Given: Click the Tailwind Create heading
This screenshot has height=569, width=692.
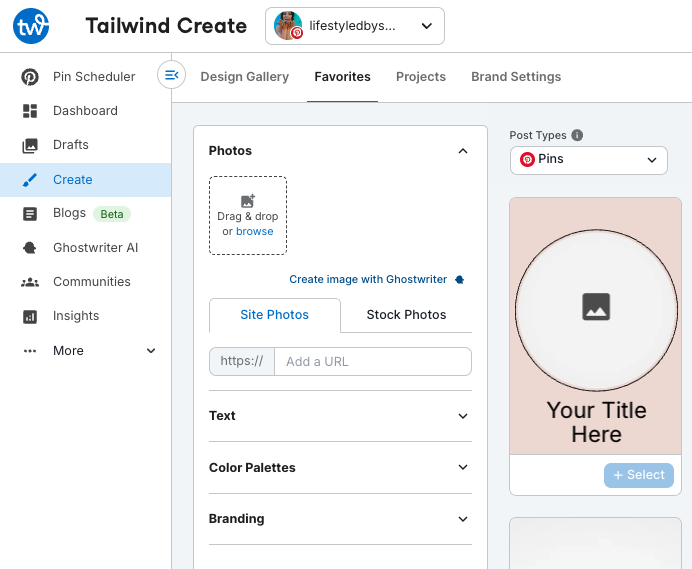Looking at the screenshot, I should [166, 26].
